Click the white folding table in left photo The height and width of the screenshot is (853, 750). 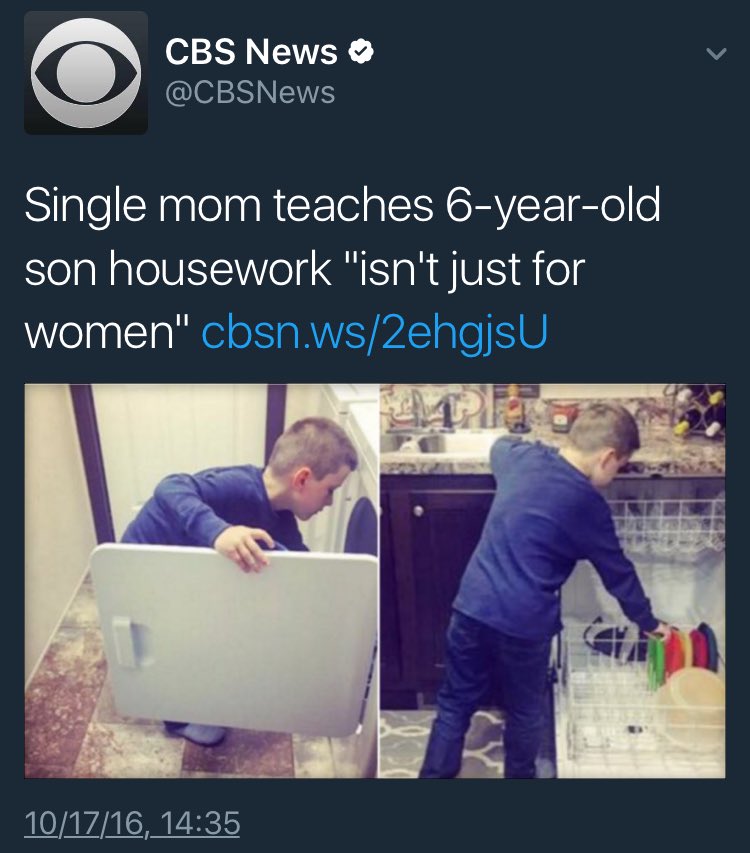[235, 639]
